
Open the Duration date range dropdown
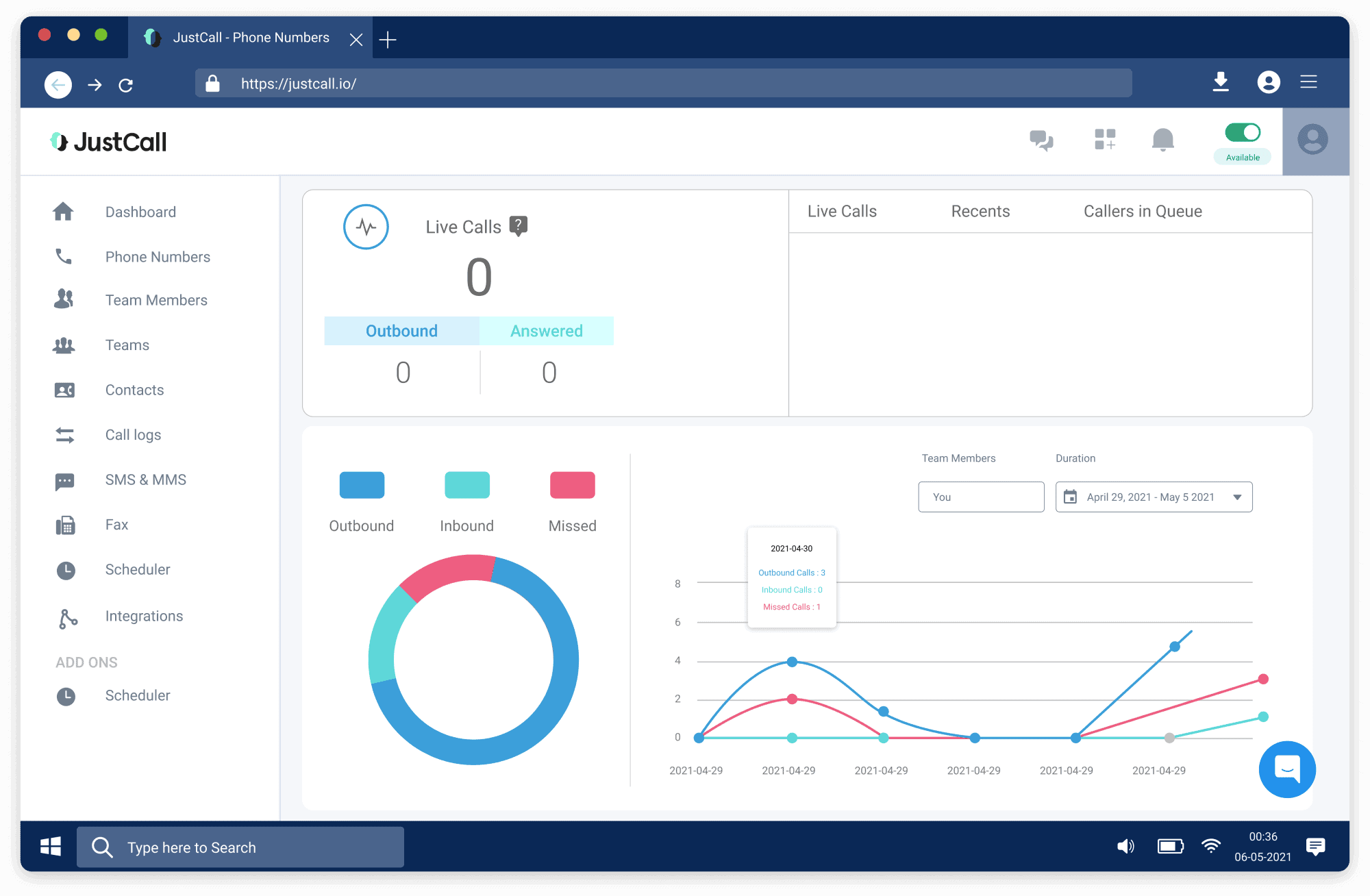click(x=1153, y=497)
